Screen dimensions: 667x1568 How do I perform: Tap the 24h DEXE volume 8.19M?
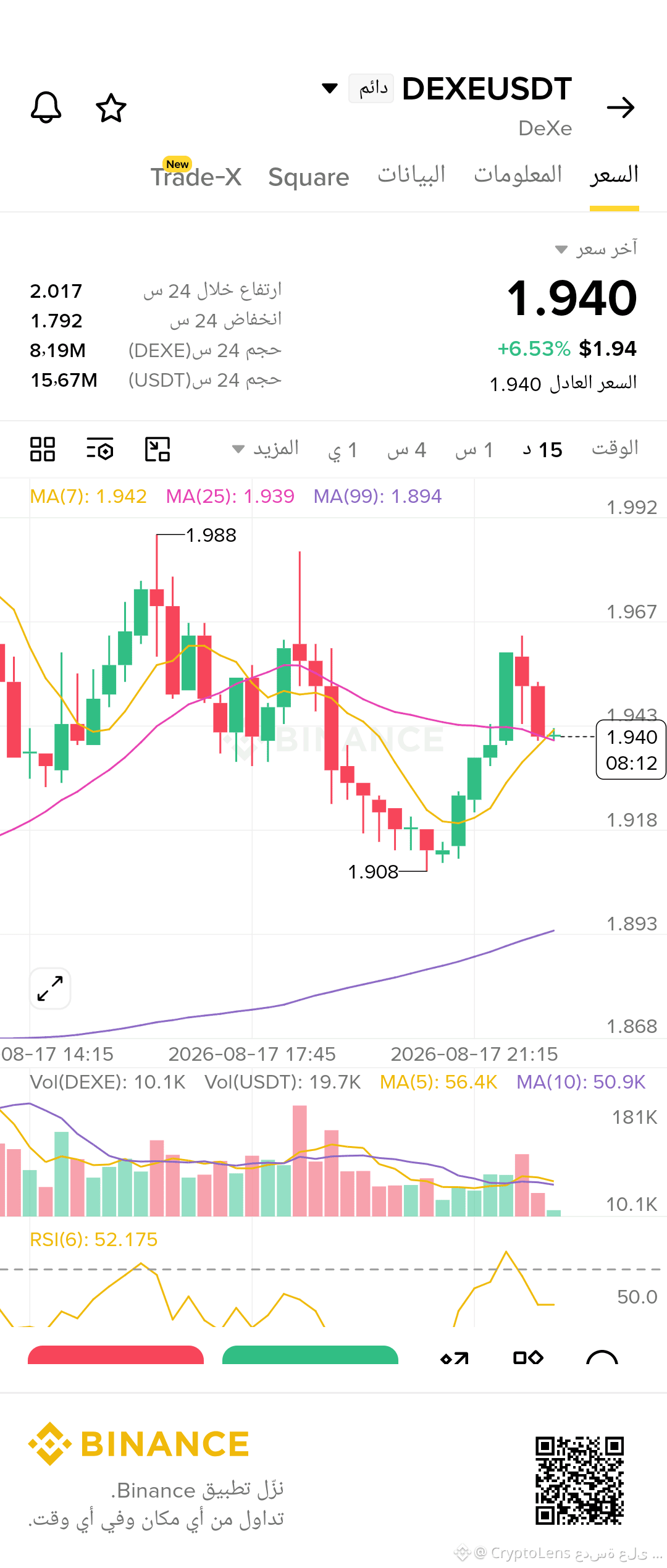(58, 350)
